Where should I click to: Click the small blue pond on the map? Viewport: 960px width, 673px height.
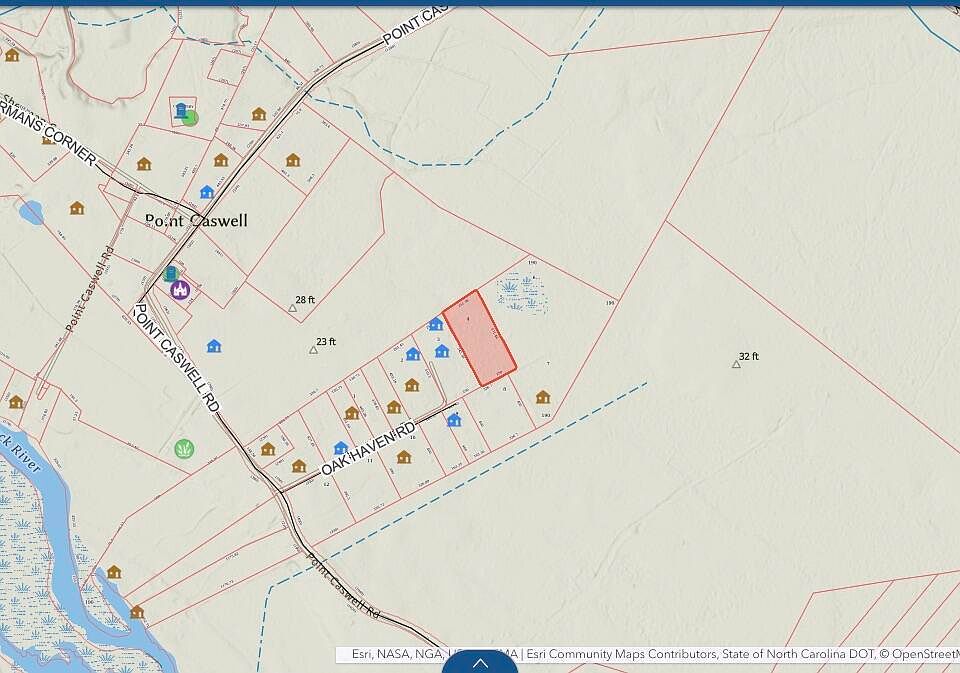31,212
